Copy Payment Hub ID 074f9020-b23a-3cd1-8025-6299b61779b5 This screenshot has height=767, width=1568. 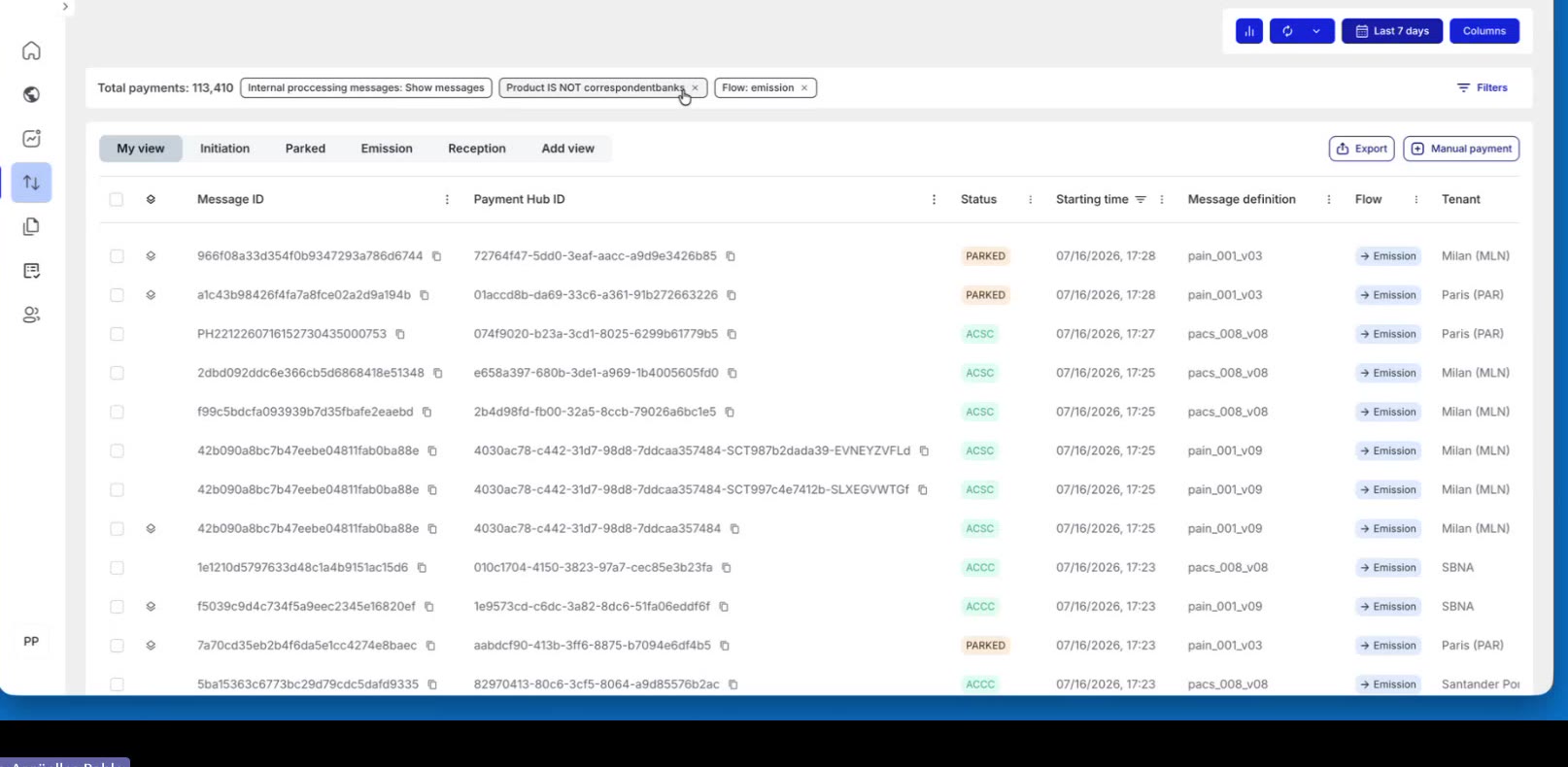(732, 334)
